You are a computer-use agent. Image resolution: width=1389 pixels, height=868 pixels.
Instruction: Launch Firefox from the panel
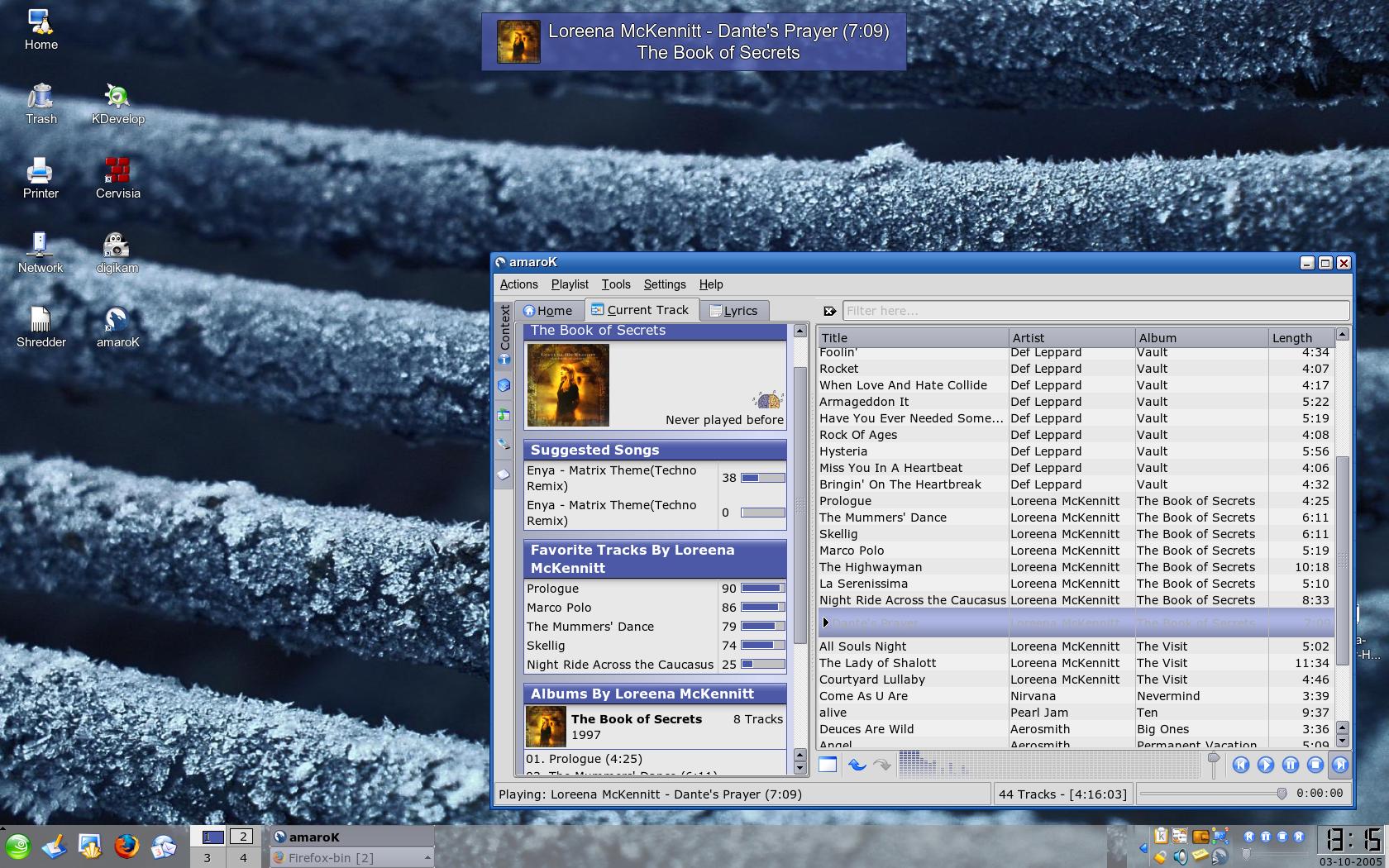[x=126, y=847]
